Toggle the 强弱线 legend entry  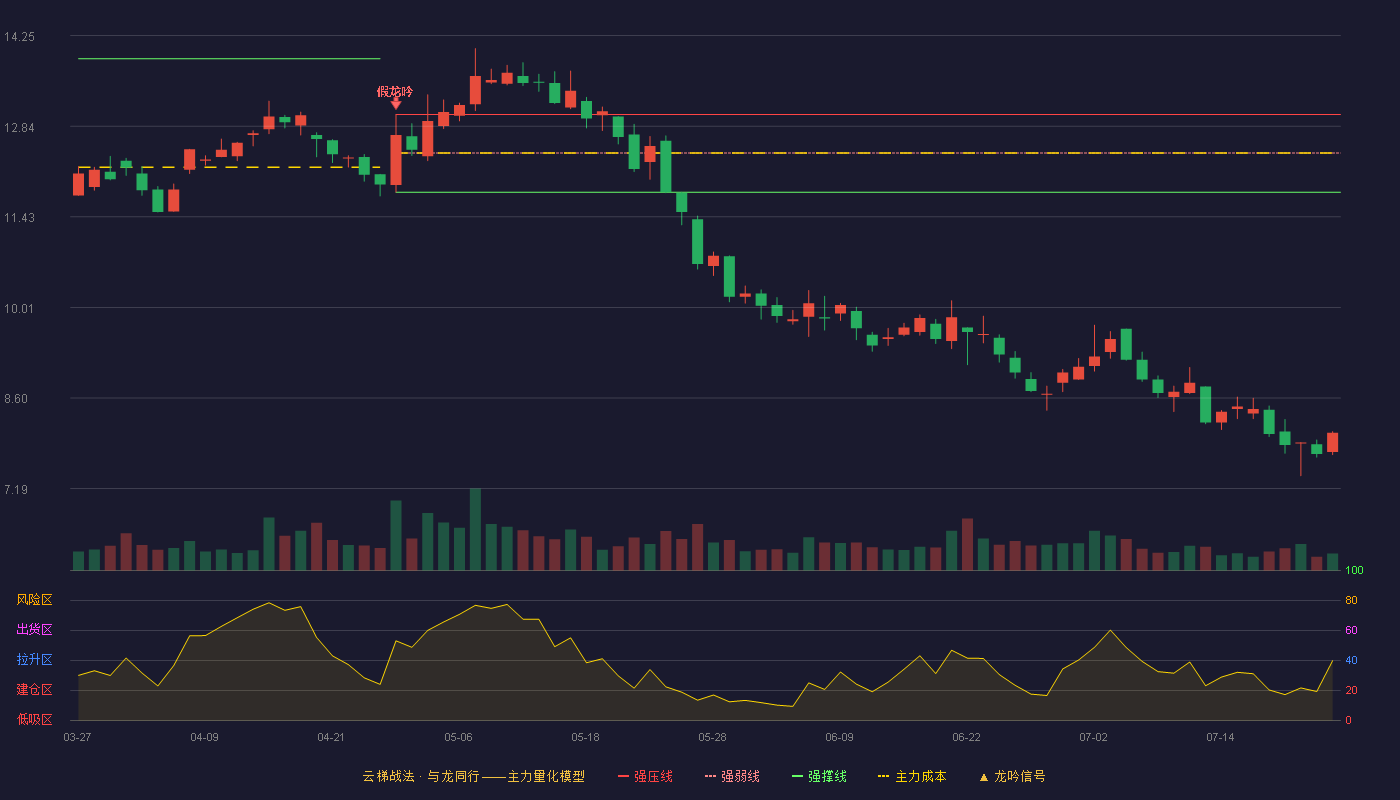(732, 776)
